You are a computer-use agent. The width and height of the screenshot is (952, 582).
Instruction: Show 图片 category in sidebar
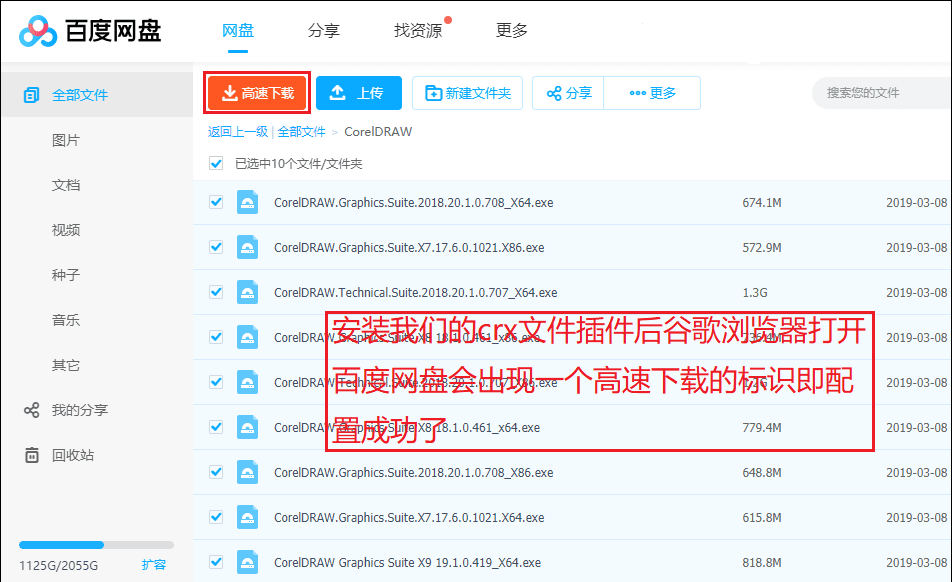66,140
